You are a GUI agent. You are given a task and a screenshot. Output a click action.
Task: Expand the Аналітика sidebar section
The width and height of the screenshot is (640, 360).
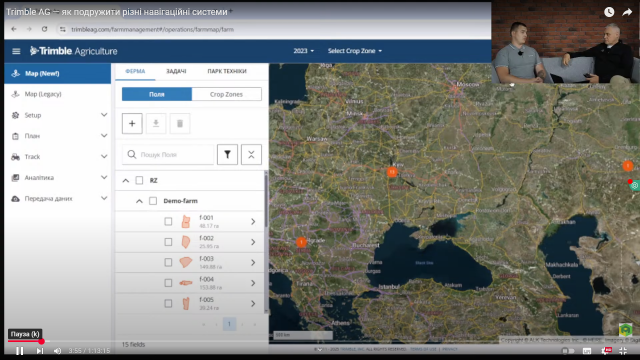click(58, 178)
